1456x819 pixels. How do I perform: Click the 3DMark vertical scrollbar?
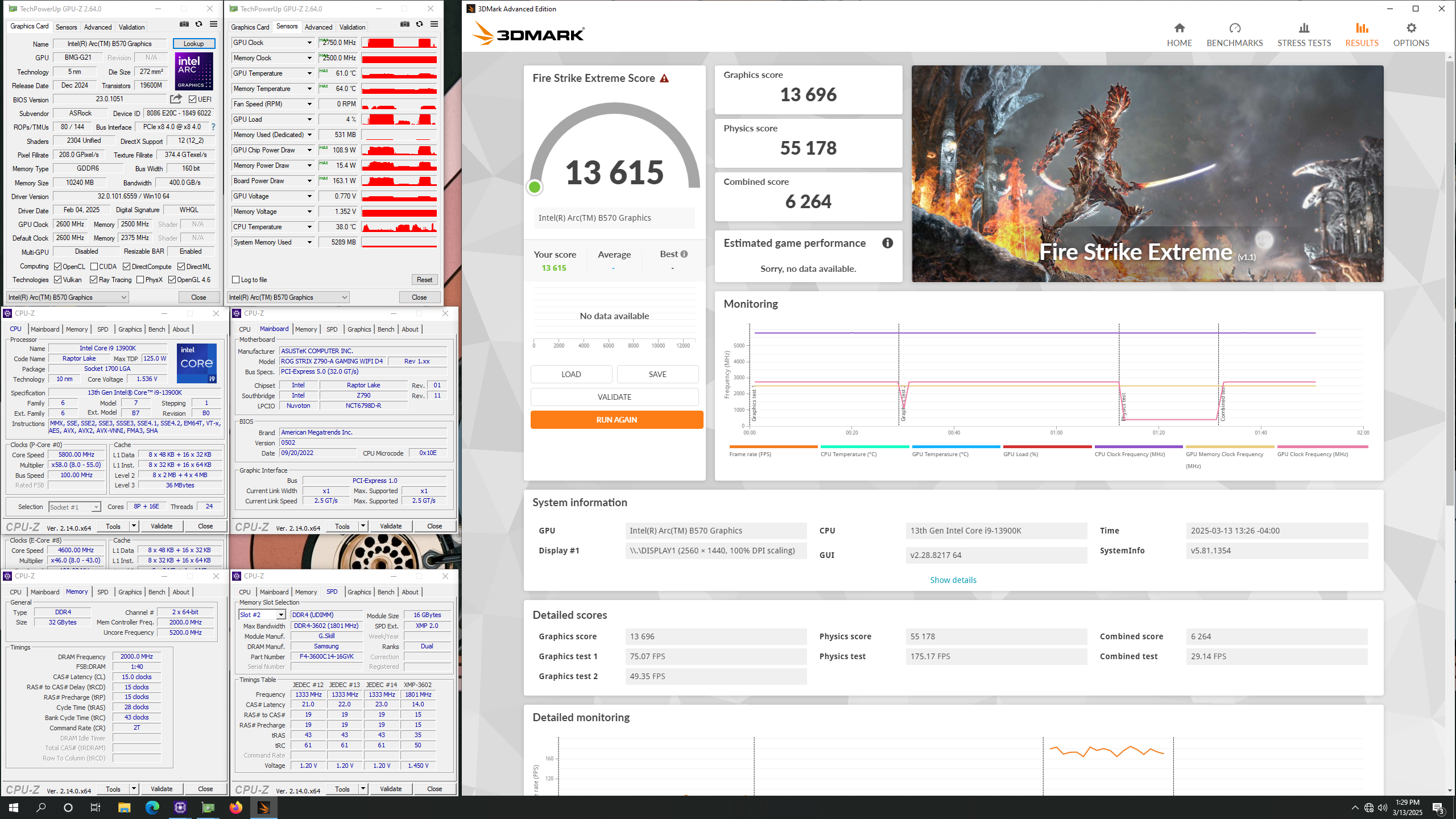click(1449, 284)
